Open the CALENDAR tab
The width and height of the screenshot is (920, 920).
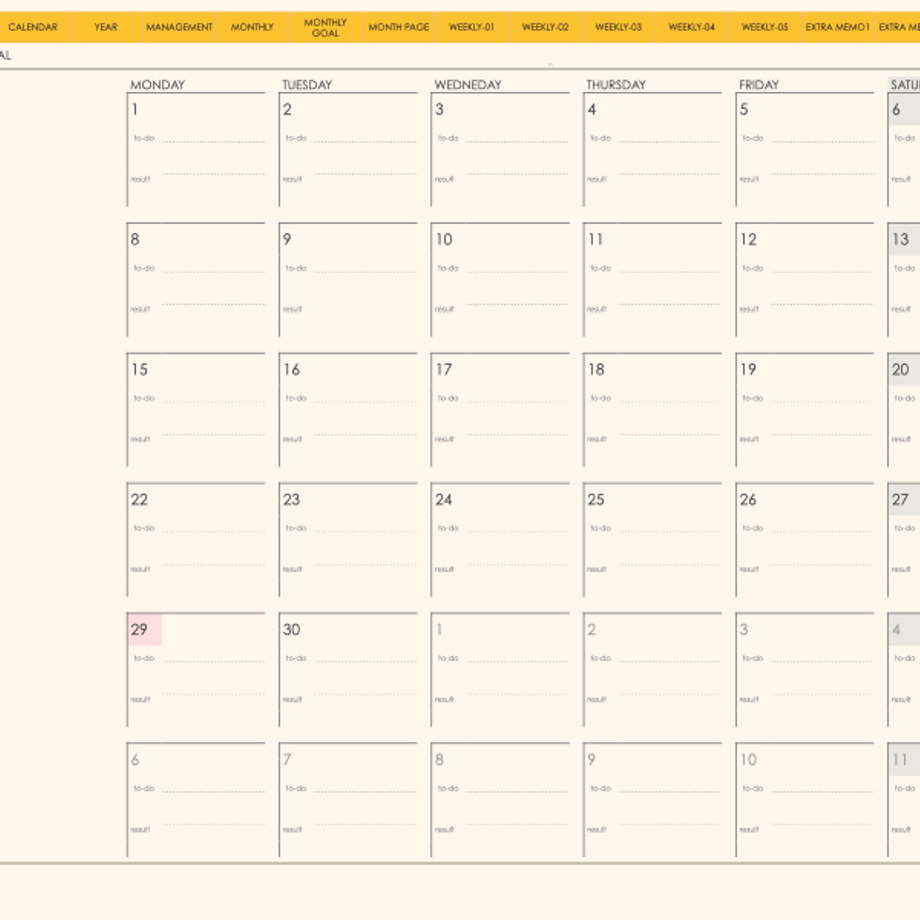[33, 27]
